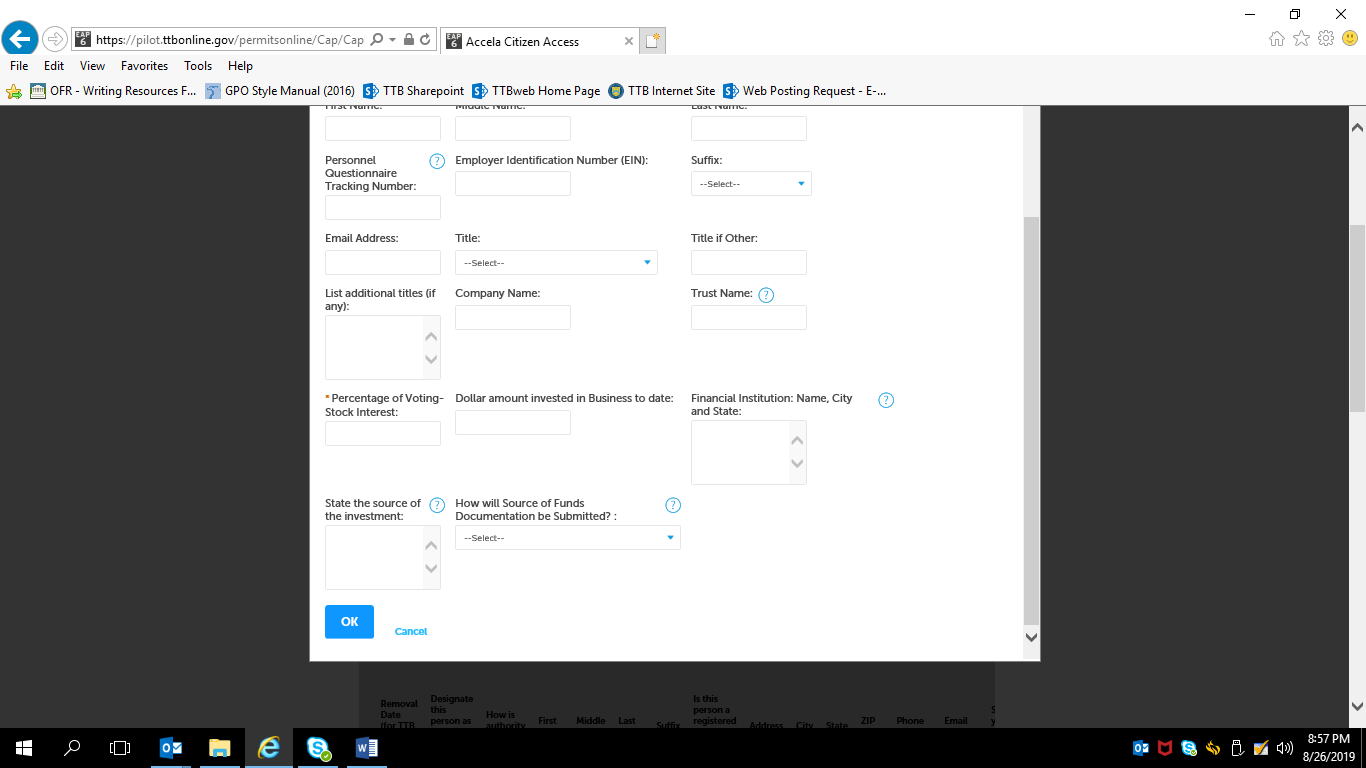Open Web Posting Request favorite
This screenshot has height=768, width=1366.
point(805,91)
